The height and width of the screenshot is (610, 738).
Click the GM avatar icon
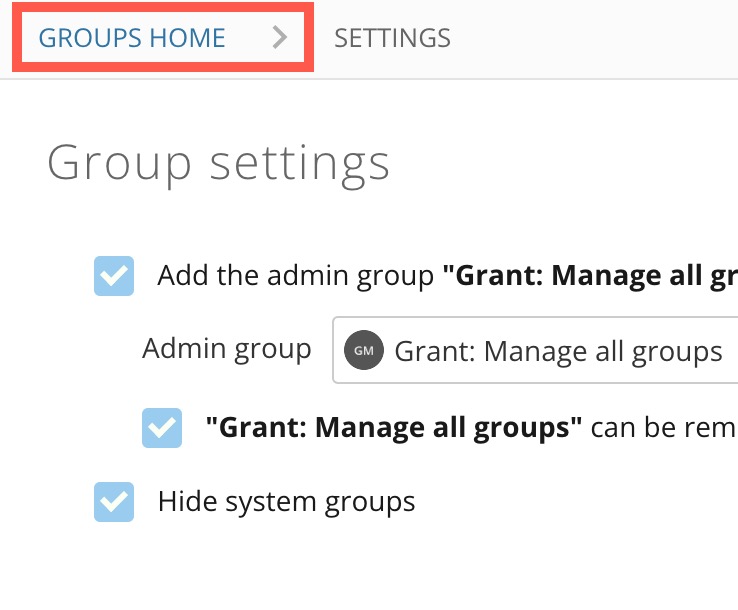pos(363,351)
